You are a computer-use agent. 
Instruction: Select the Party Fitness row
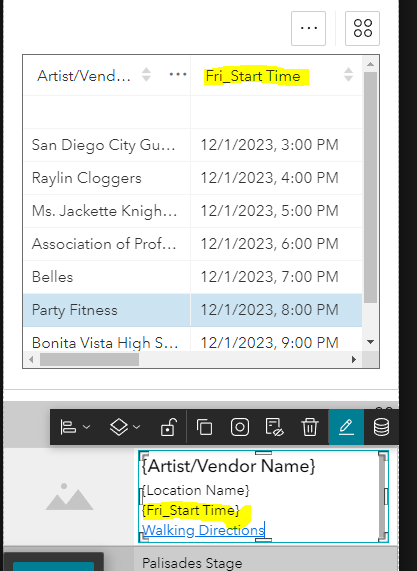pos(193,310)
